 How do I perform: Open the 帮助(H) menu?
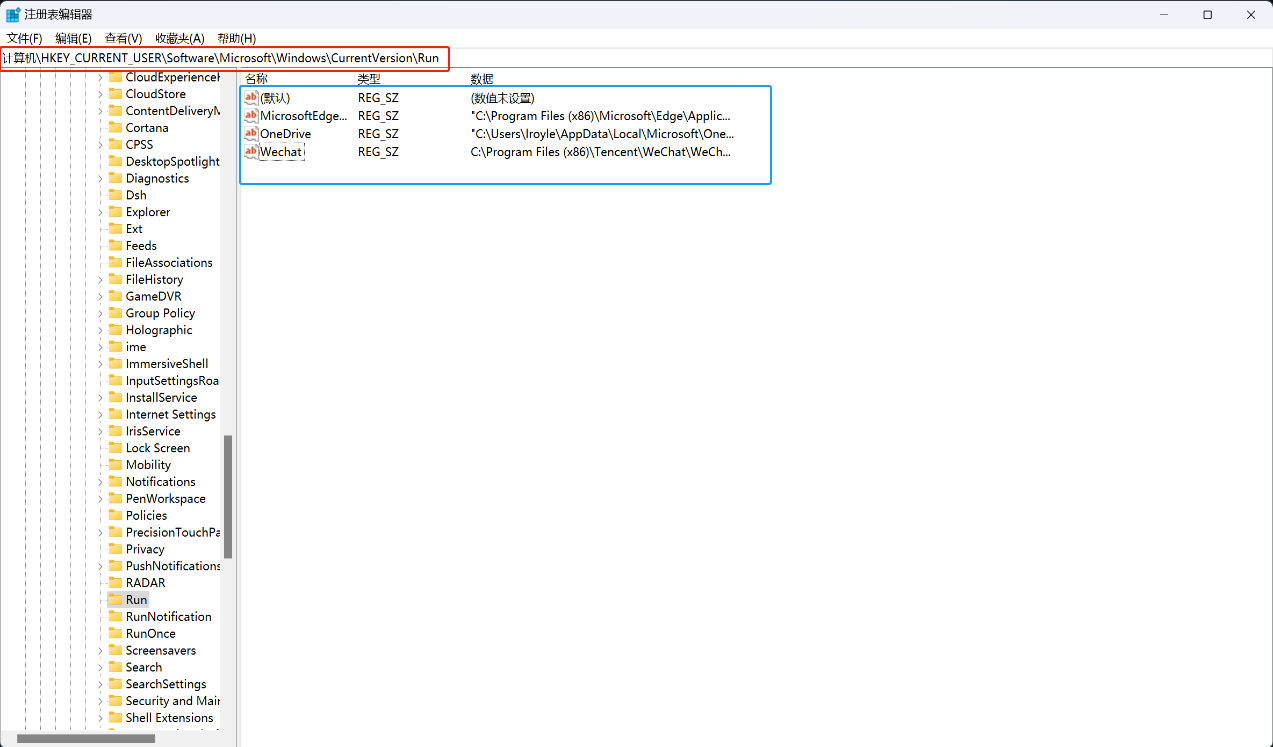(235, 38)
